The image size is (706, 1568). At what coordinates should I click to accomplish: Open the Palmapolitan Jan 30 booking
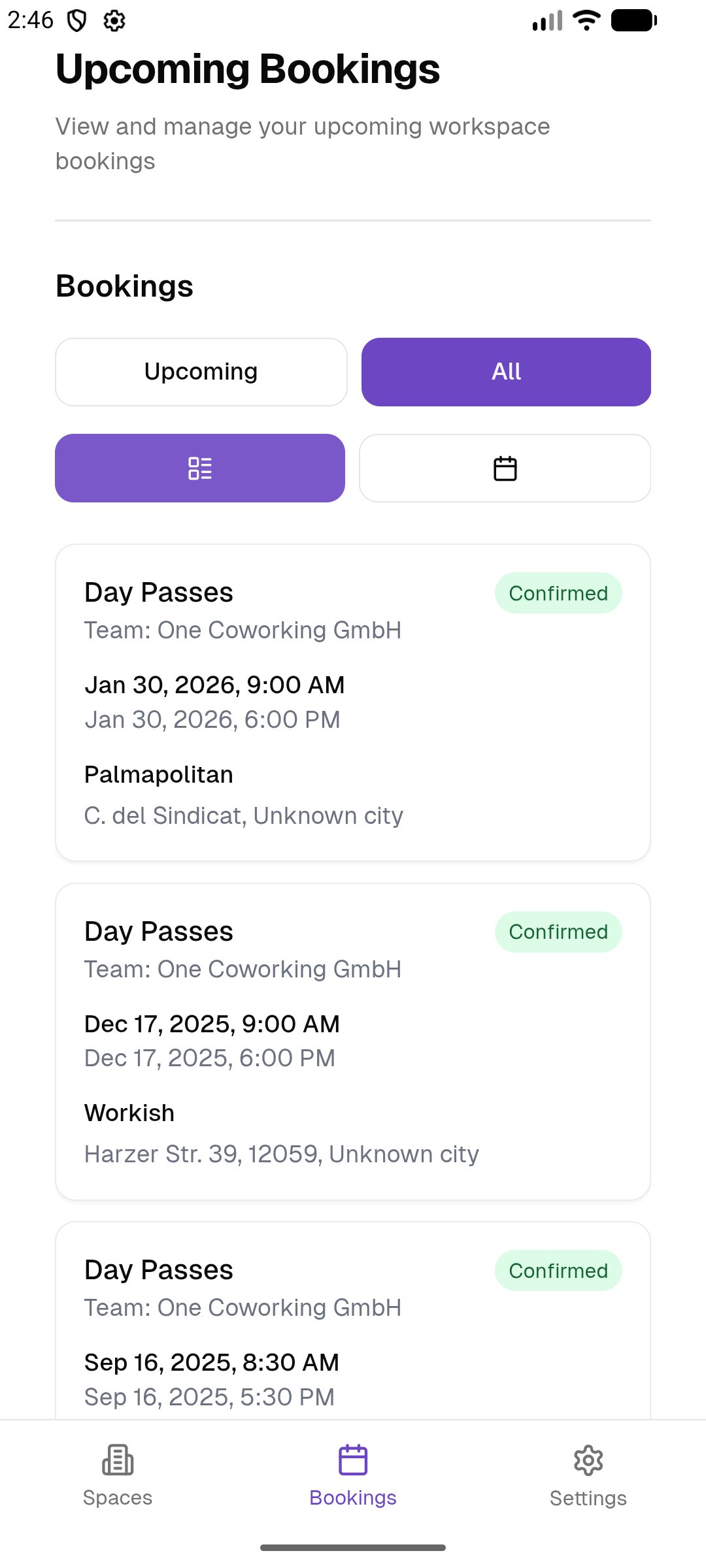pyautogui.click(x=353, y=702)
